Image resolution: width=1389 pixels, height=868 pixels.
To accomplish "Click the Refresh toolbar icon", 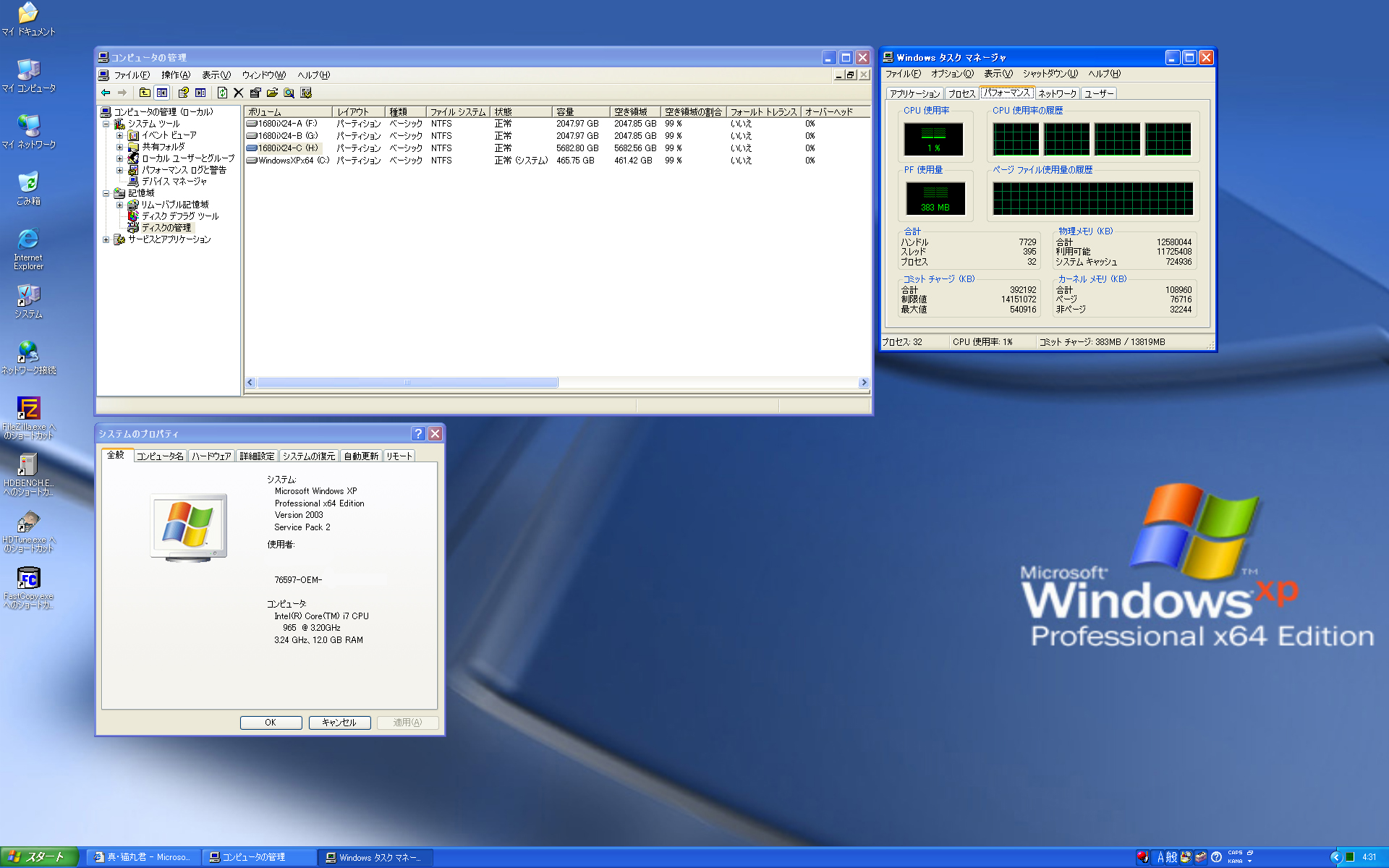I will point(222,93).
